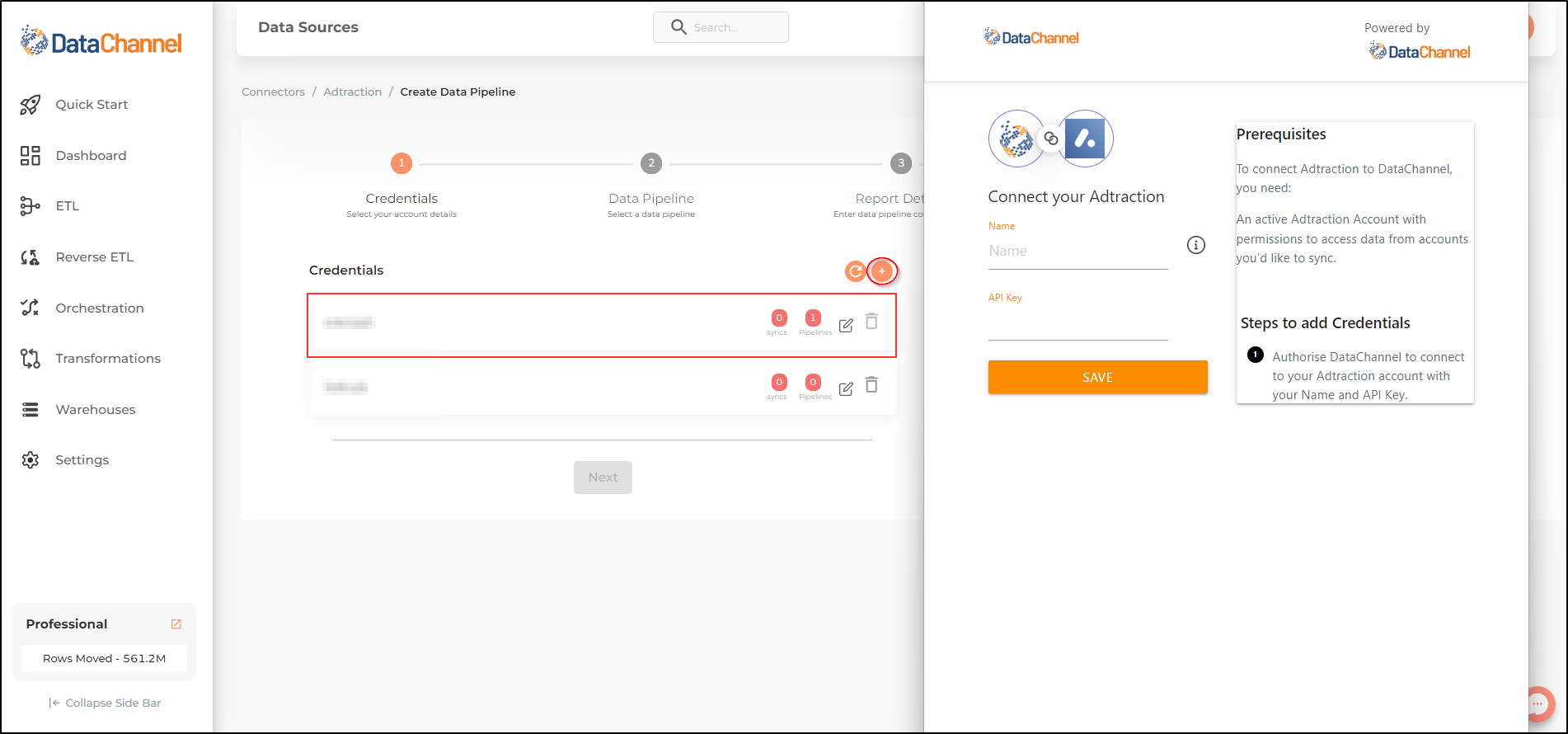Click the Transformations icon
The height and width of the screenshot is (734, 1568).
31,359
